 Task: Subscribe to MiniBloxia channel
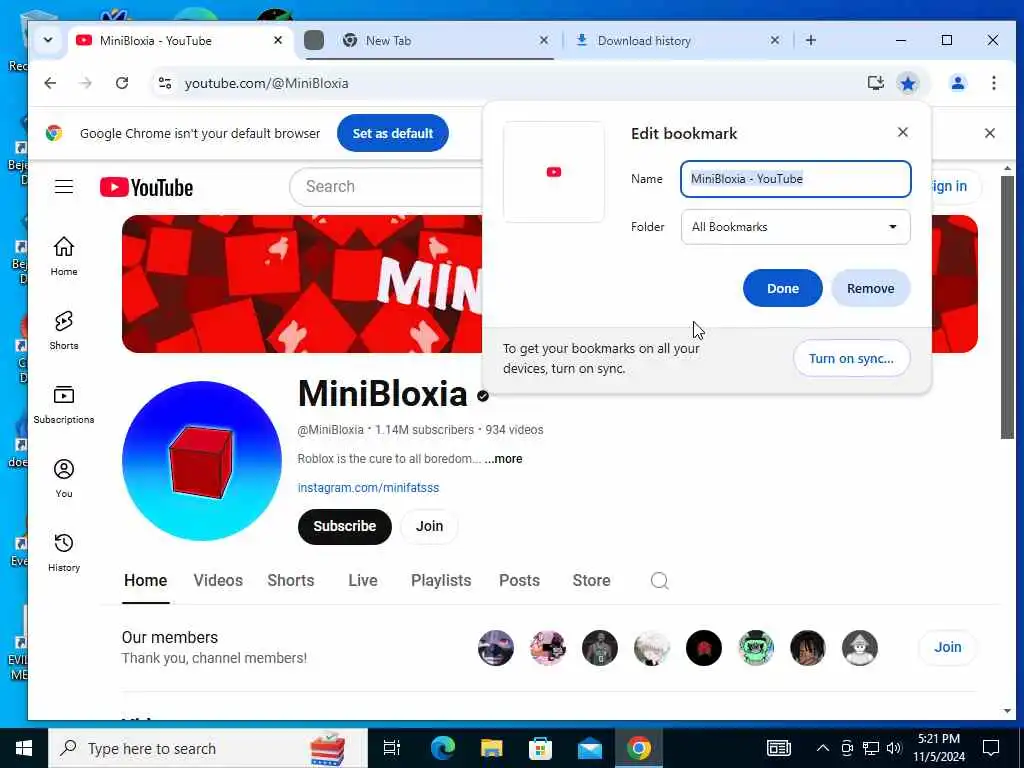(345, 526)
